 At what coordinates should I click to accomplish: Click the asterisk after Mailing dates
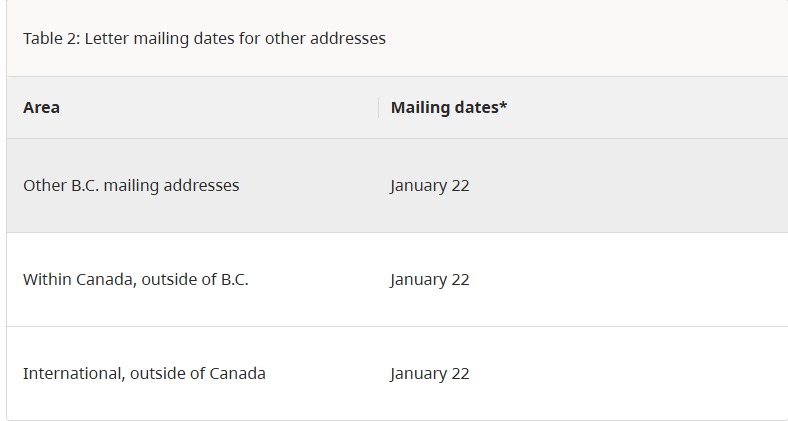(x=503, y=105)
